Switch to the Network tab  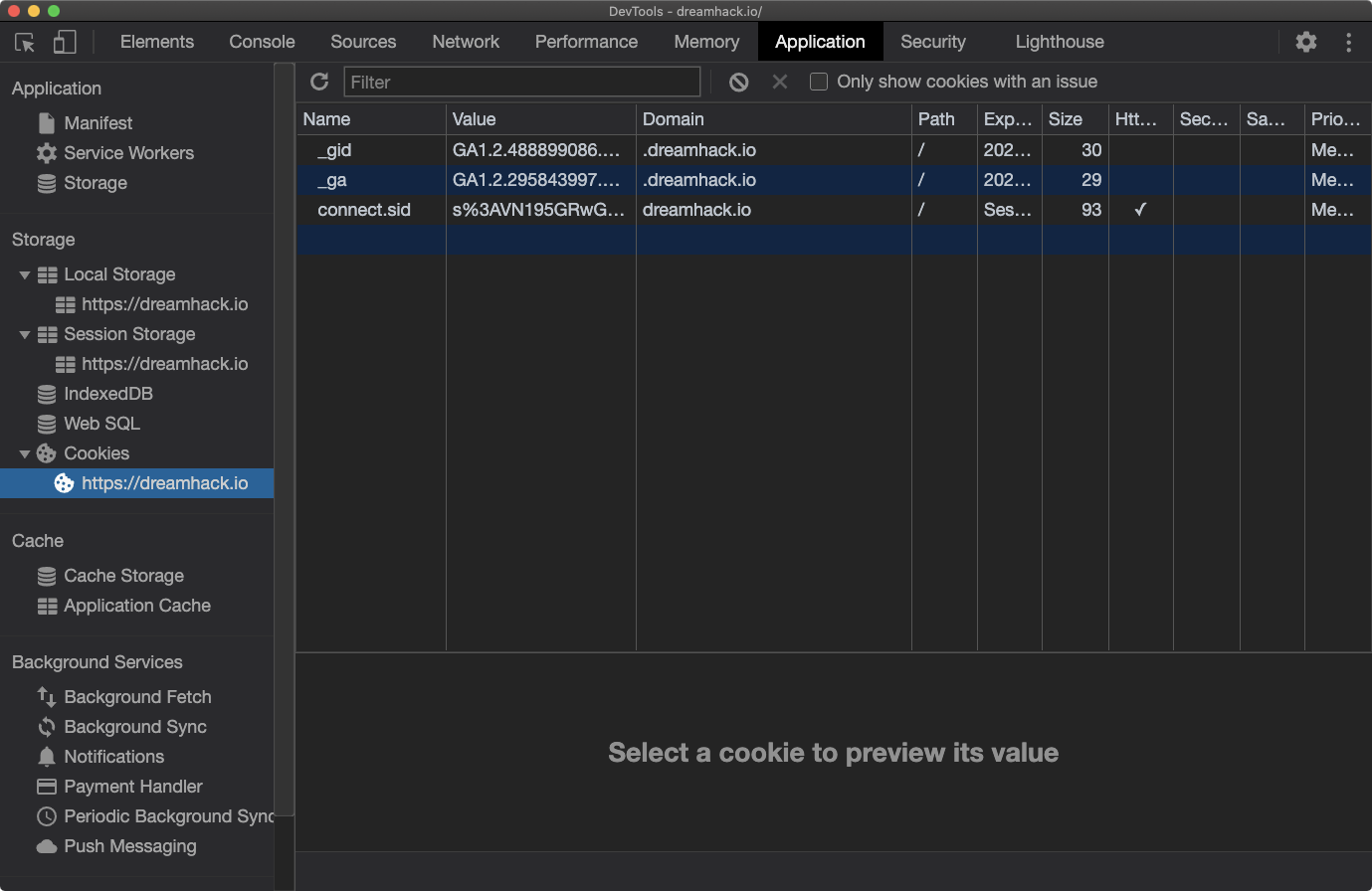pyautogui.click(x=466, y=42)
